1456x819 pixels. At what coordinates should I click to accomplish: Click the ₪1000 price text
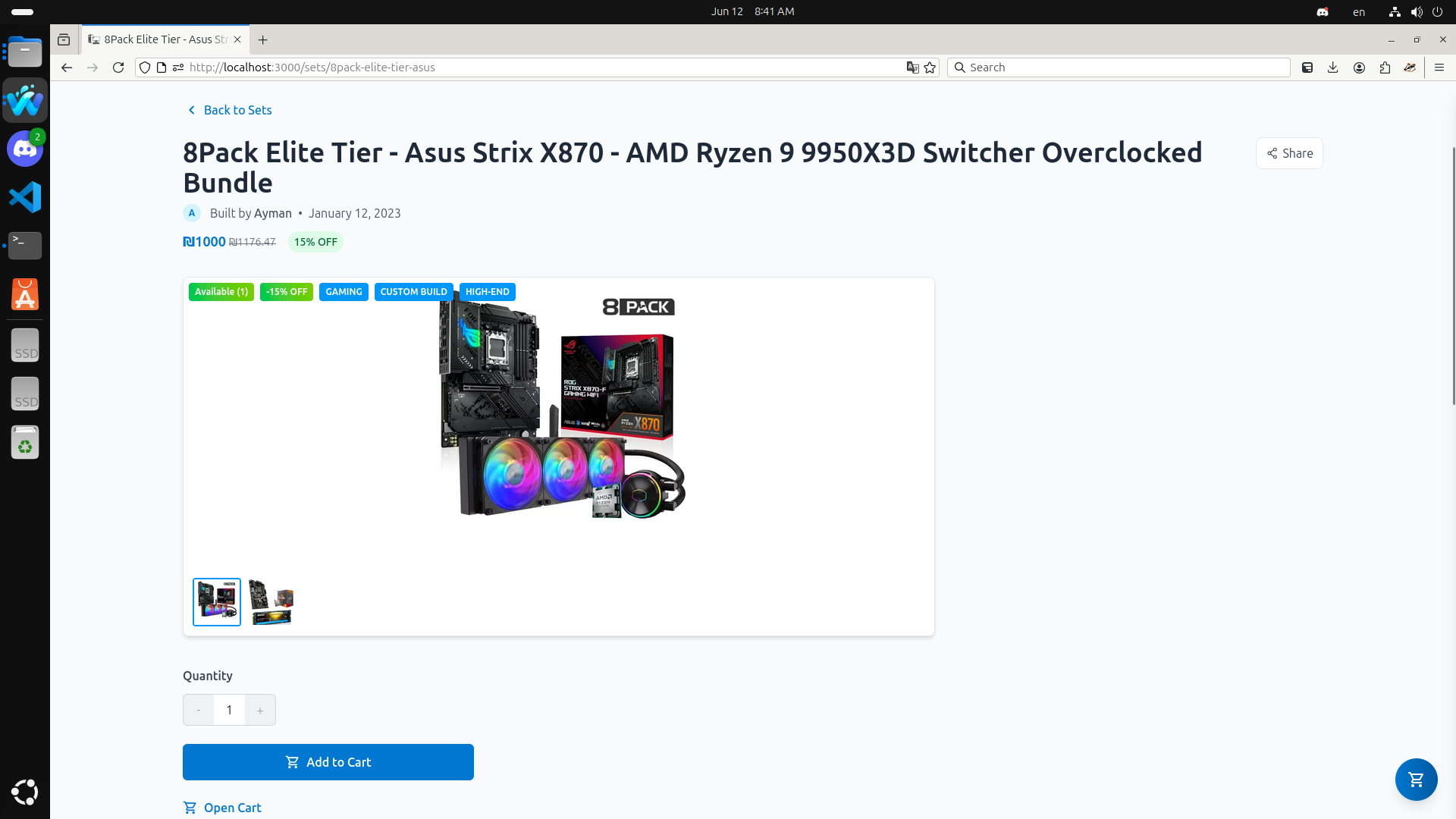204,242
